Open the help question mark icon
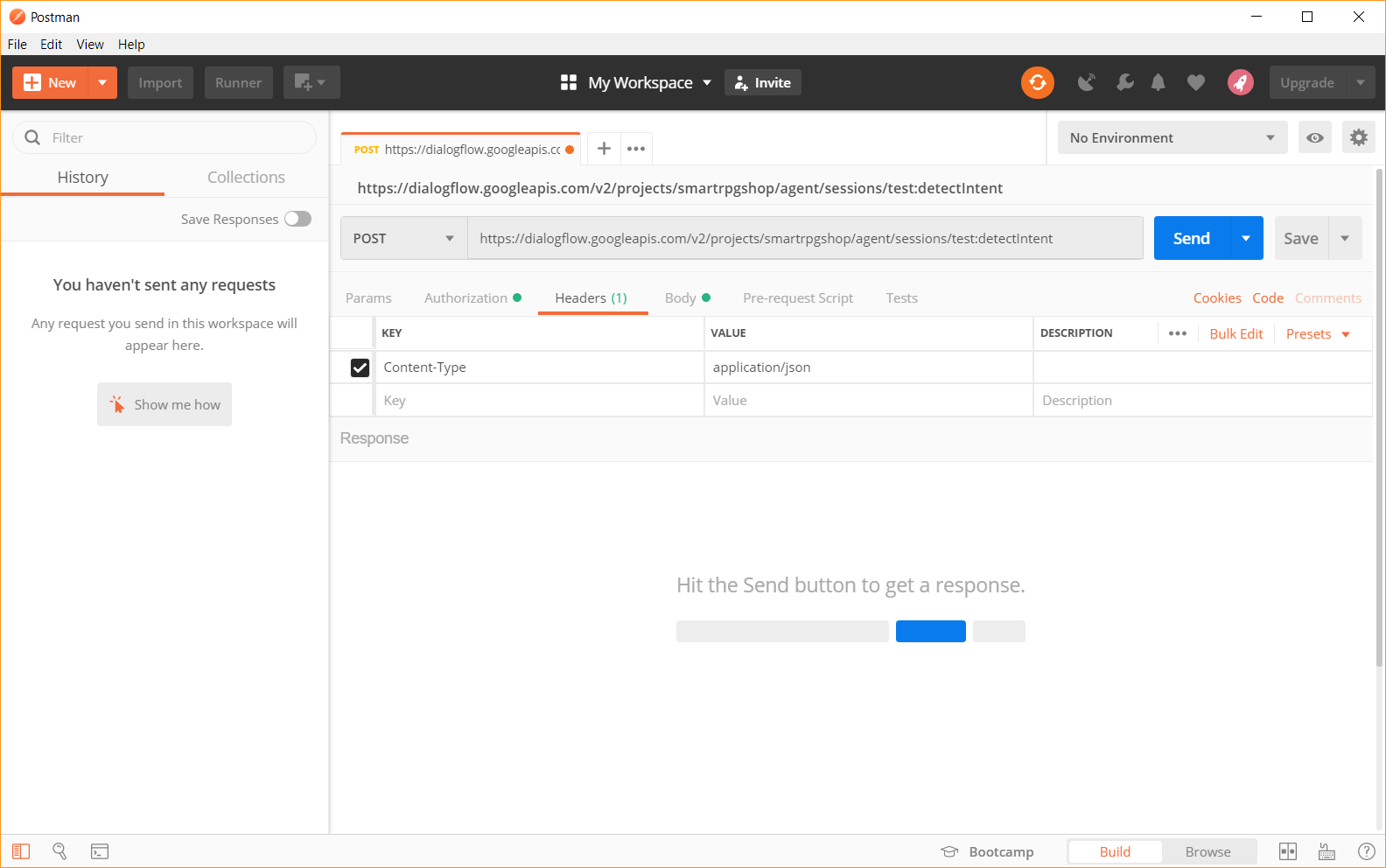 click(1366, 851)
